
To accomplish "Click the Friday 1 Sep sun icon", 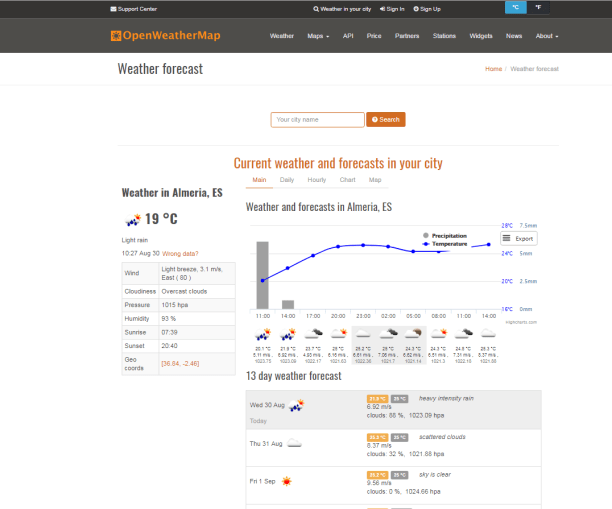I will pyautogui.click(x=287, y=481).
